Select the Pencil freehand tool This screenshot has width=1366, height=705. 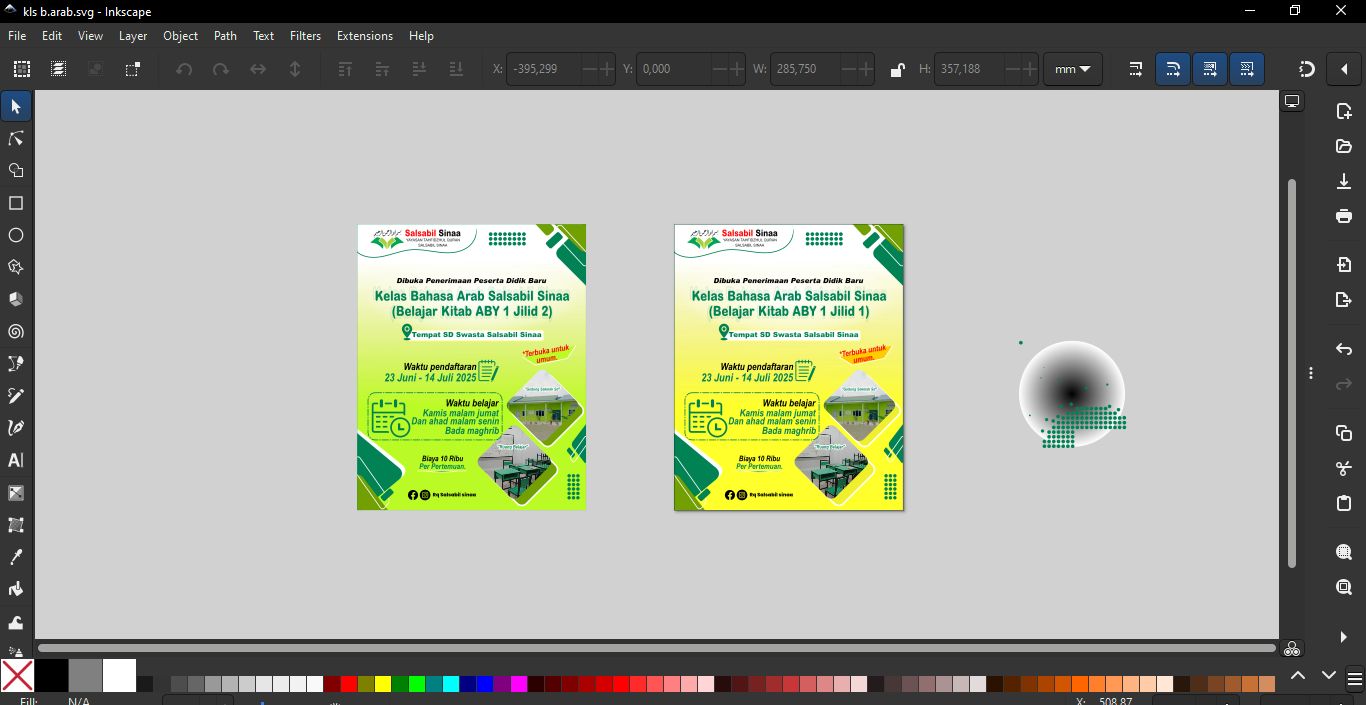point(16,396)
